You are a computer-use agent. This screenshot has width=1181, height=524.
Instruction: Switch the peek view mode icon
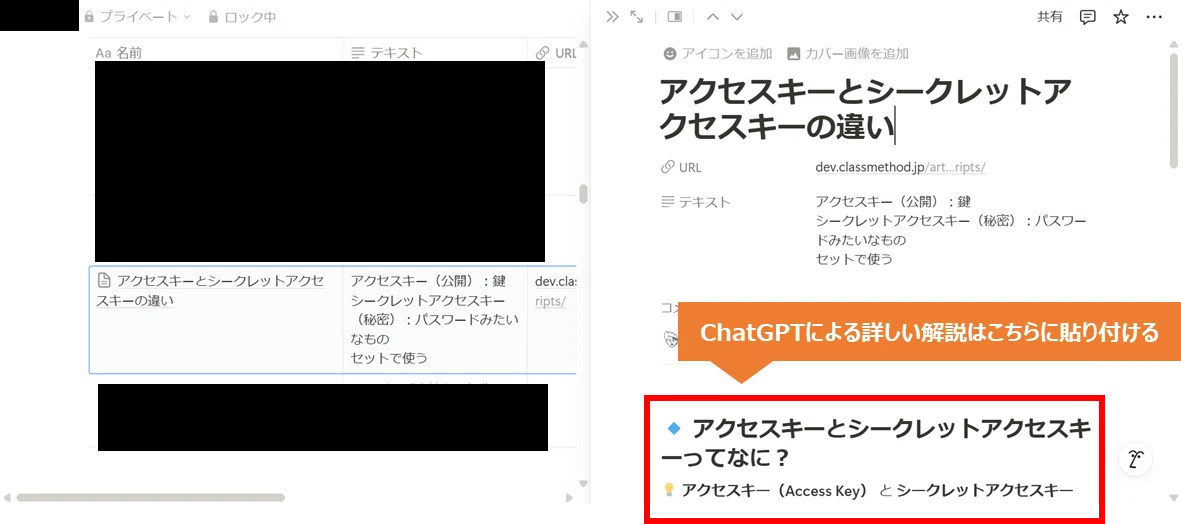(x=675, y=17)
